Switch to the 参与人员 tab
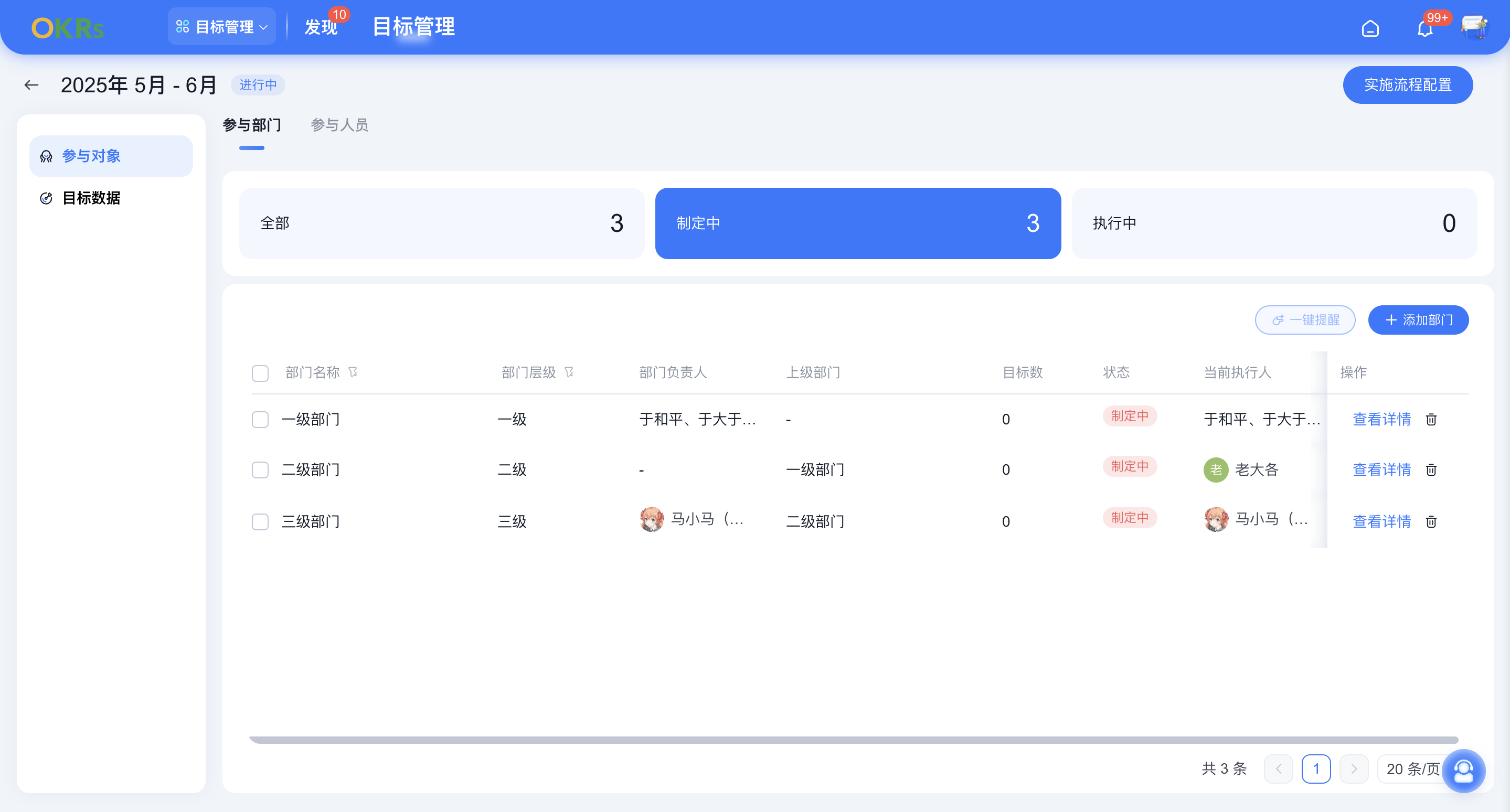The height and width of the screenshot is (812, 1510). tap(339, 125)
